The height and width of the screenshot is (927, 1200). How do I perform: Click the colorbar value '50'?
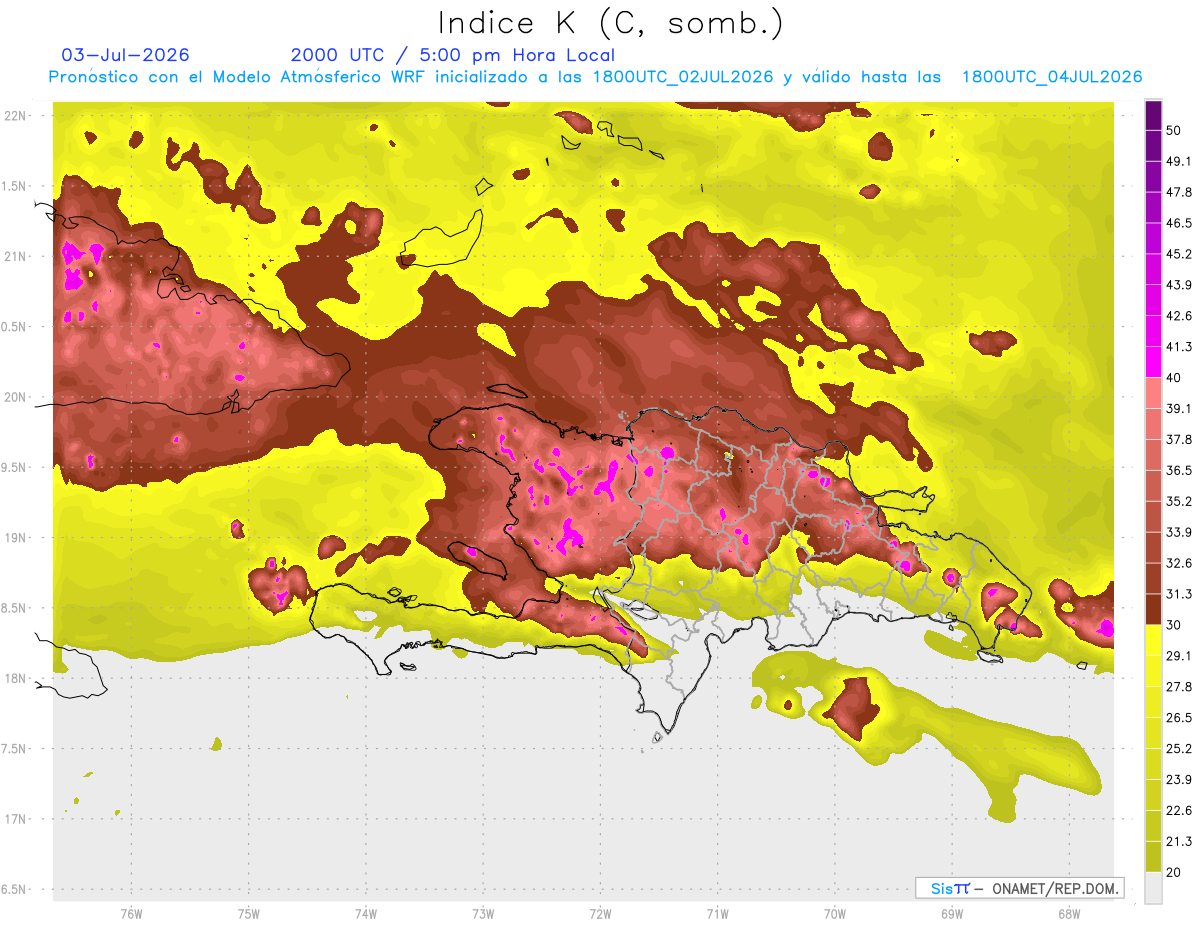(x=1174, y=131)
